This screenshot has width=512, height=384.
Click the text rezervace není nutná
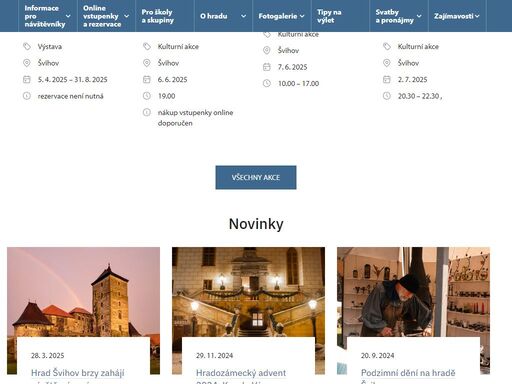coord(70,96)
